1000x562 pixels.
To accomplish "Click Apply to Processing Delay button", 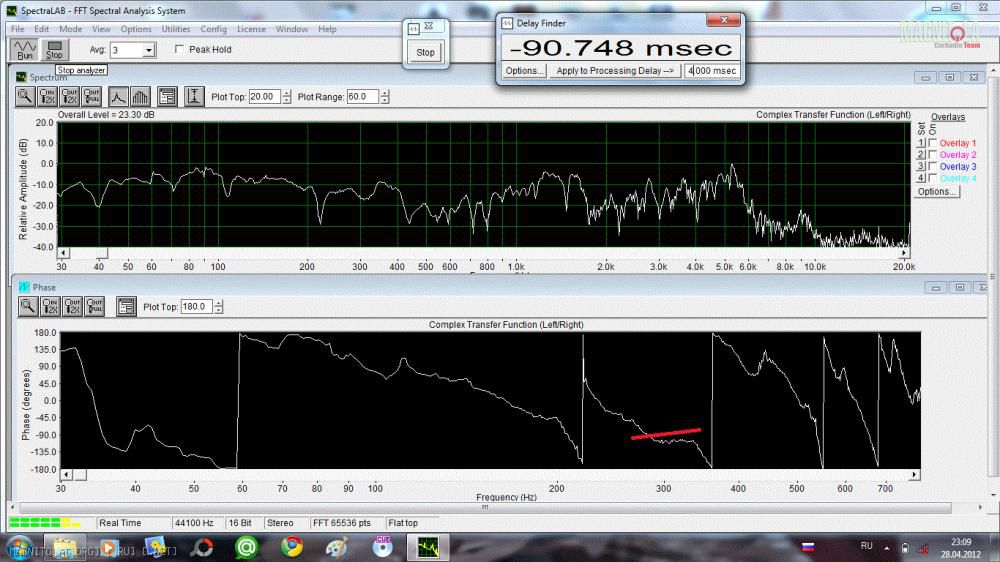I will point(617,71).
